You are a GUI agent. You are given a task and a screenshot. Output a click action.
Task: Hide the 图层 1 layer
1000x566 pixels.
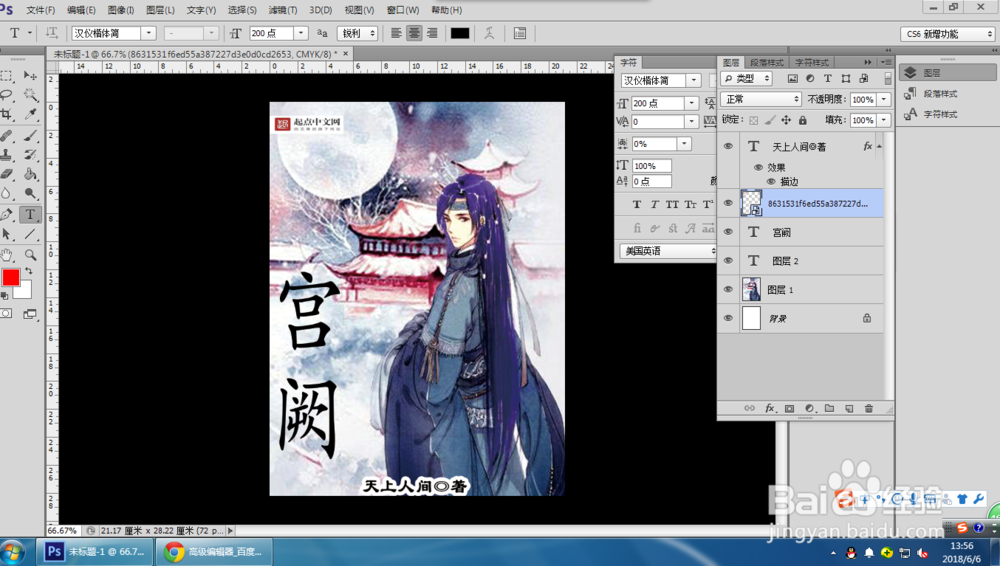[728, 289]
